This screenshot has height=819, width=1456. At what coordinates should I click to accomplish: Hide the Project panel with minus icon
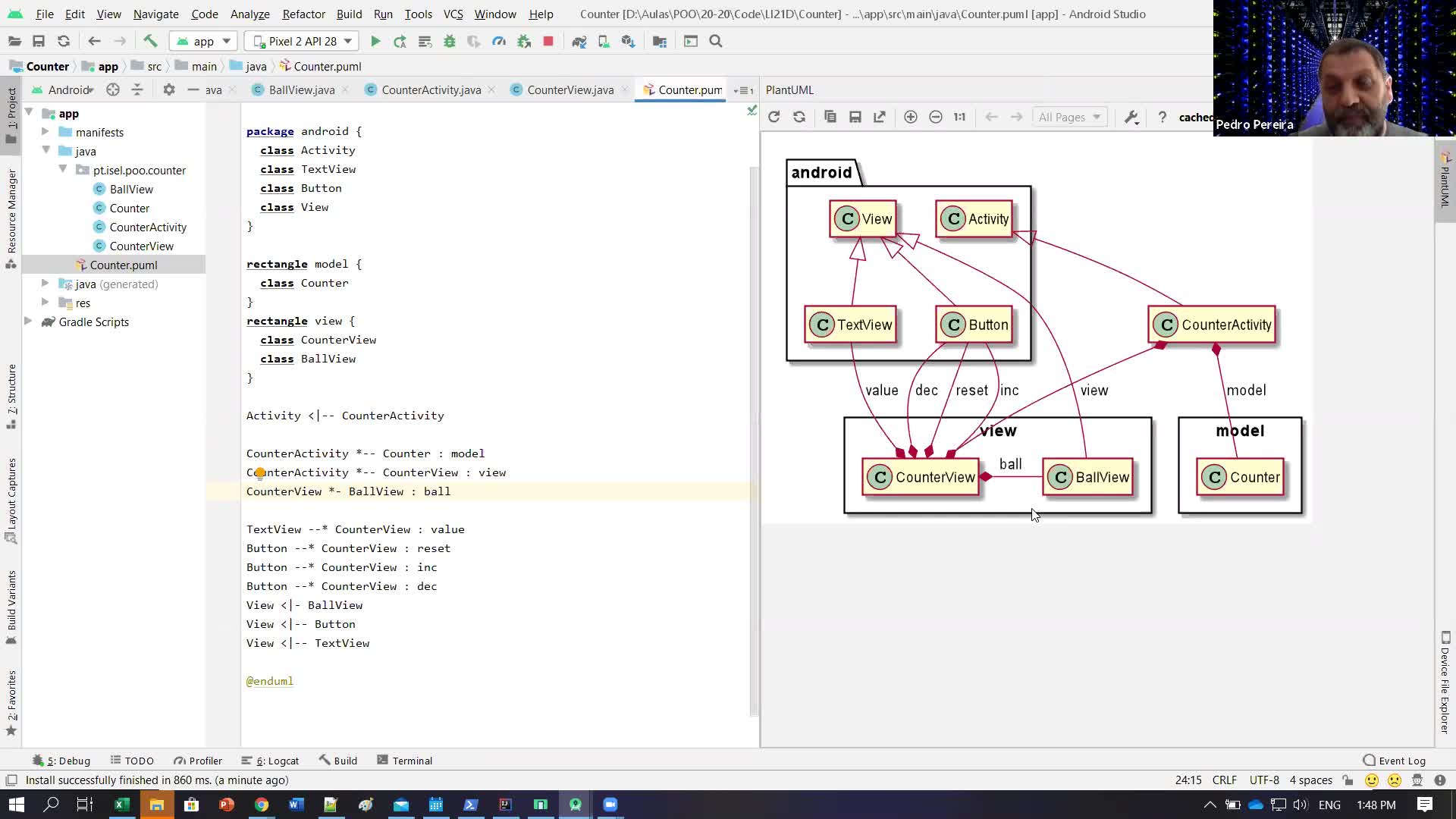pos(193,89)
